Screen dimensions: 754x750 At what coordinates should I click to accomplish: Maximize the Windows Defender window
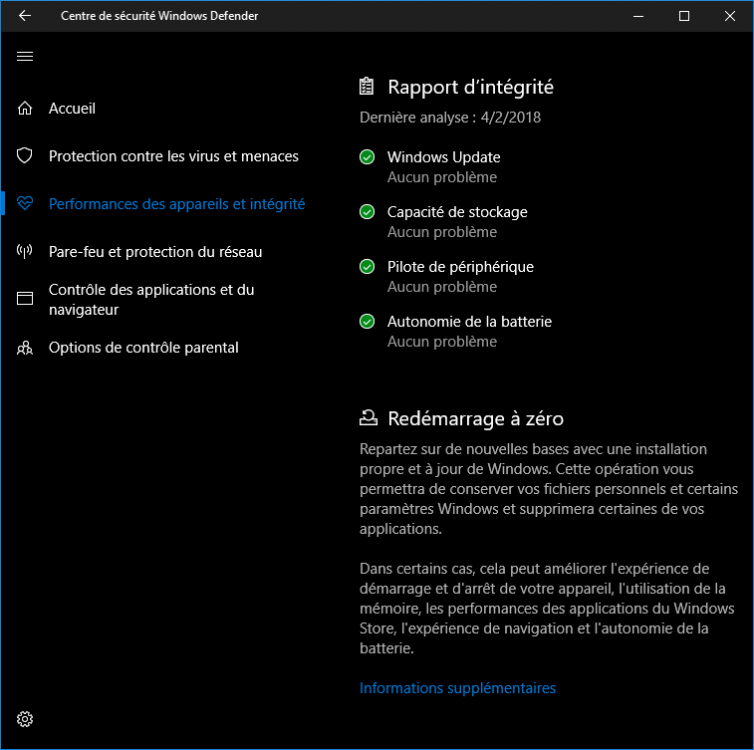[684, 16]
